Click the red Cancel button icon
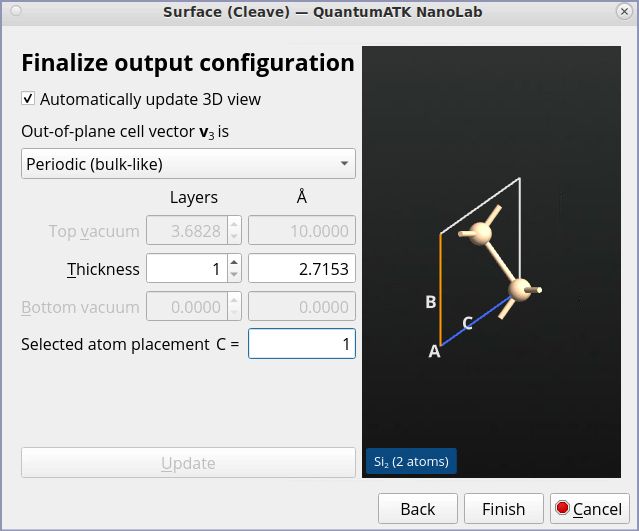The height and width of the screenshot is (531, 639). tap(562, 509)
